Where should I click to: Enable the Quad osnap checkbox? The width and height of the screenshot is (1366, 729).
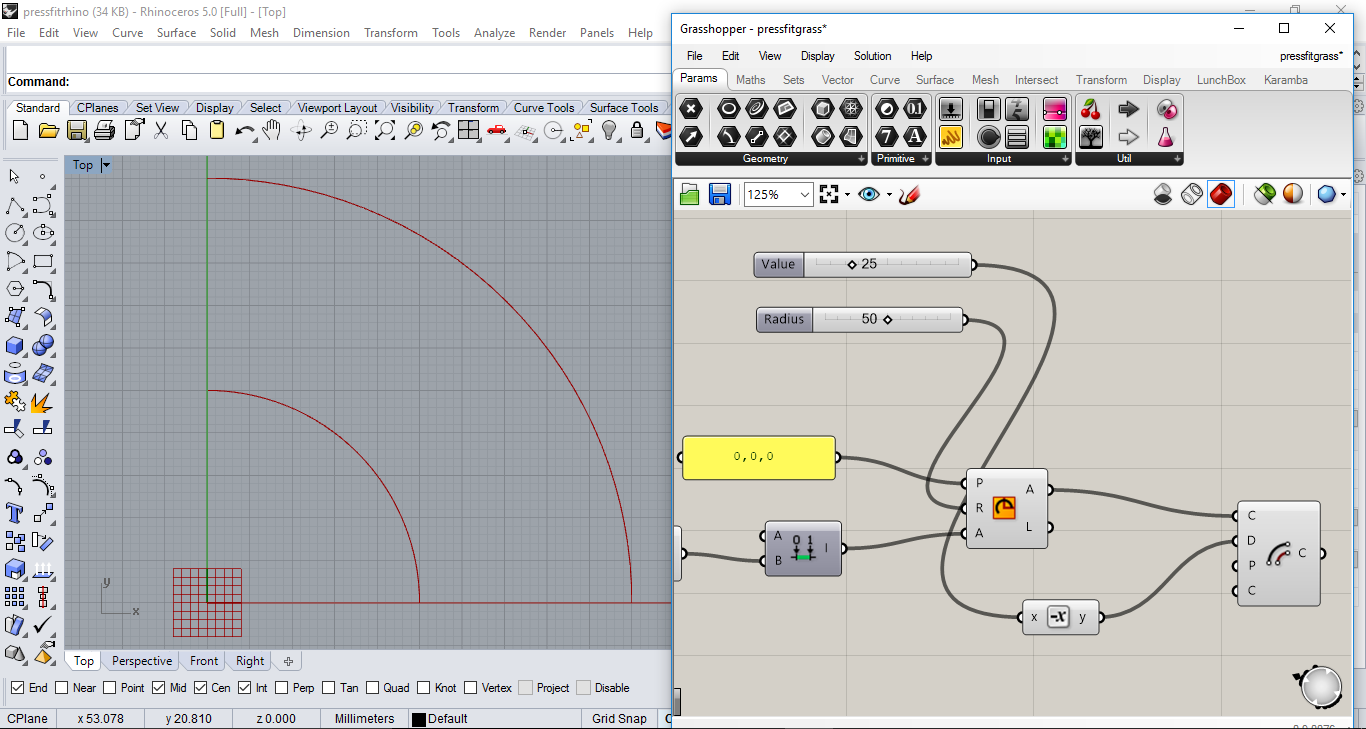click(372, 688)
